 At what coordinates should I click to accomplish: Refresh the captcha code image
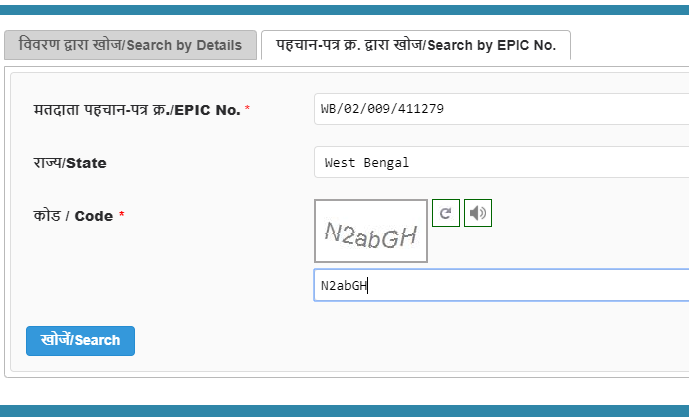(446, 213)
